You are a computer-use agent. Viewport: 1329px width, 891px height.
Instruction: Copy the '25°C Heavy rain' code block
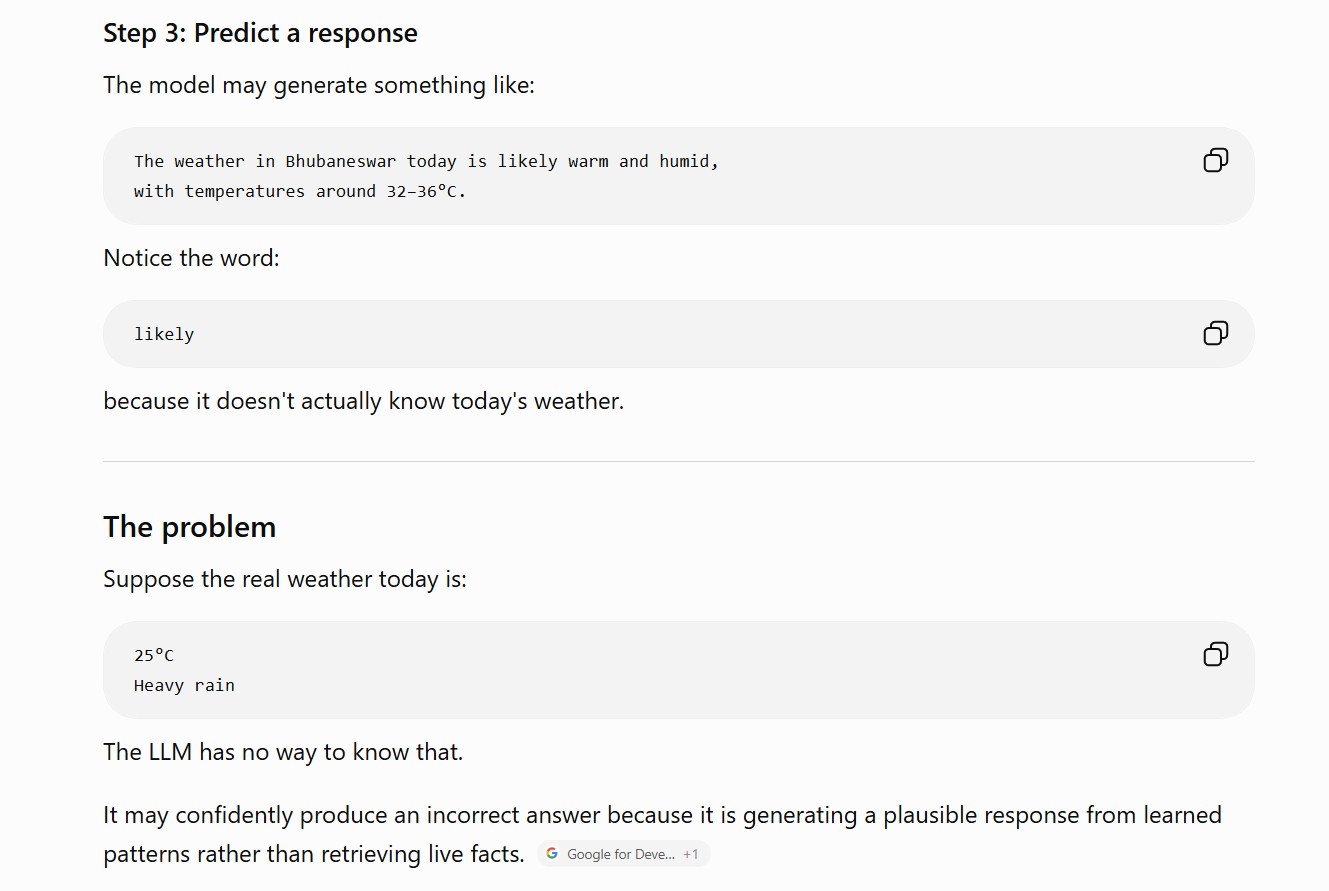tap(1215, 654)
